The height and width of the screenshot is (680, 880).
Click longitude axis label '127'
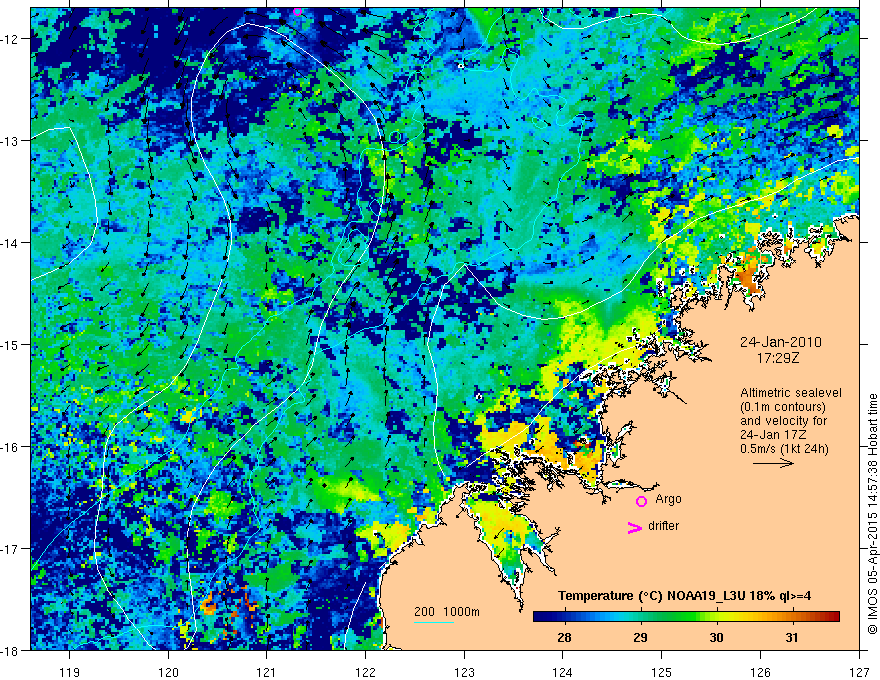859,673
